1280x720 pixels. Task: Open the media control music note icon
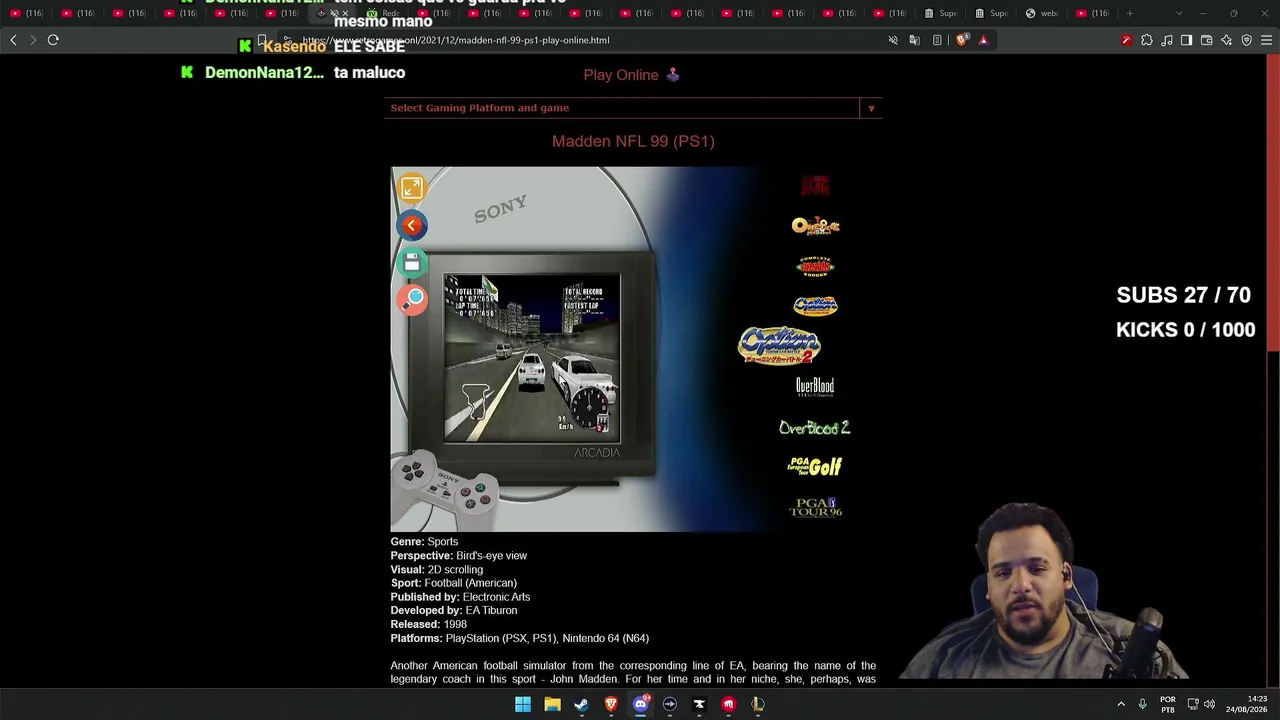[x=1167, y=40]
